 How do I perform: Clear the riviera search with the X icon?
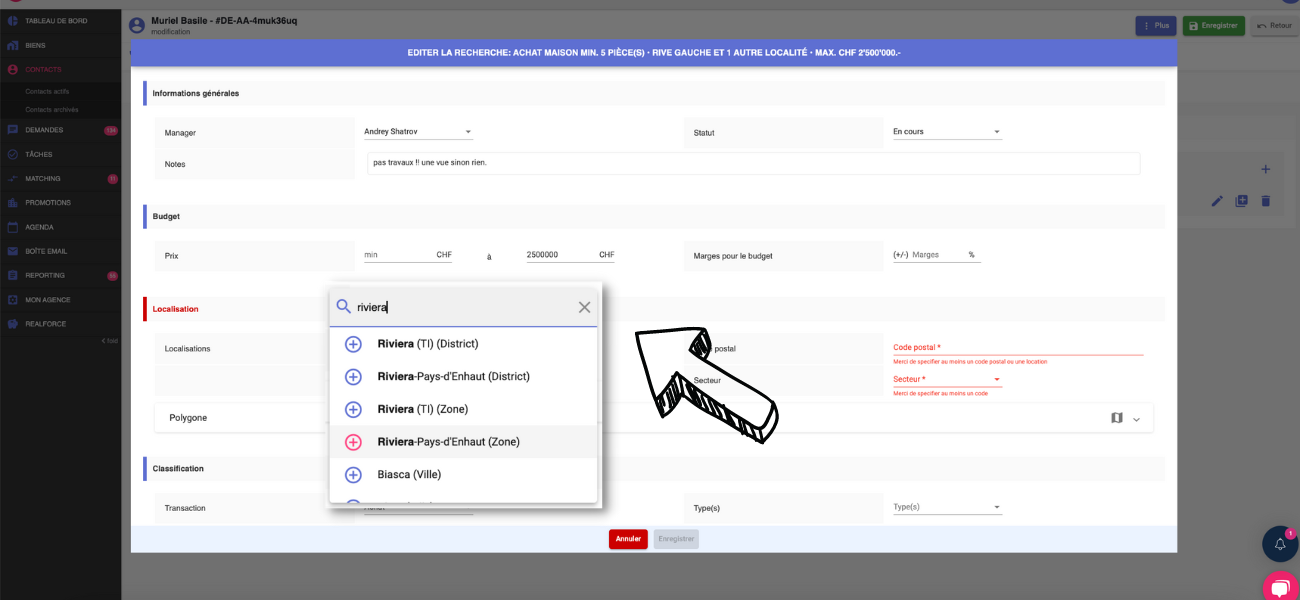[584, 307]
